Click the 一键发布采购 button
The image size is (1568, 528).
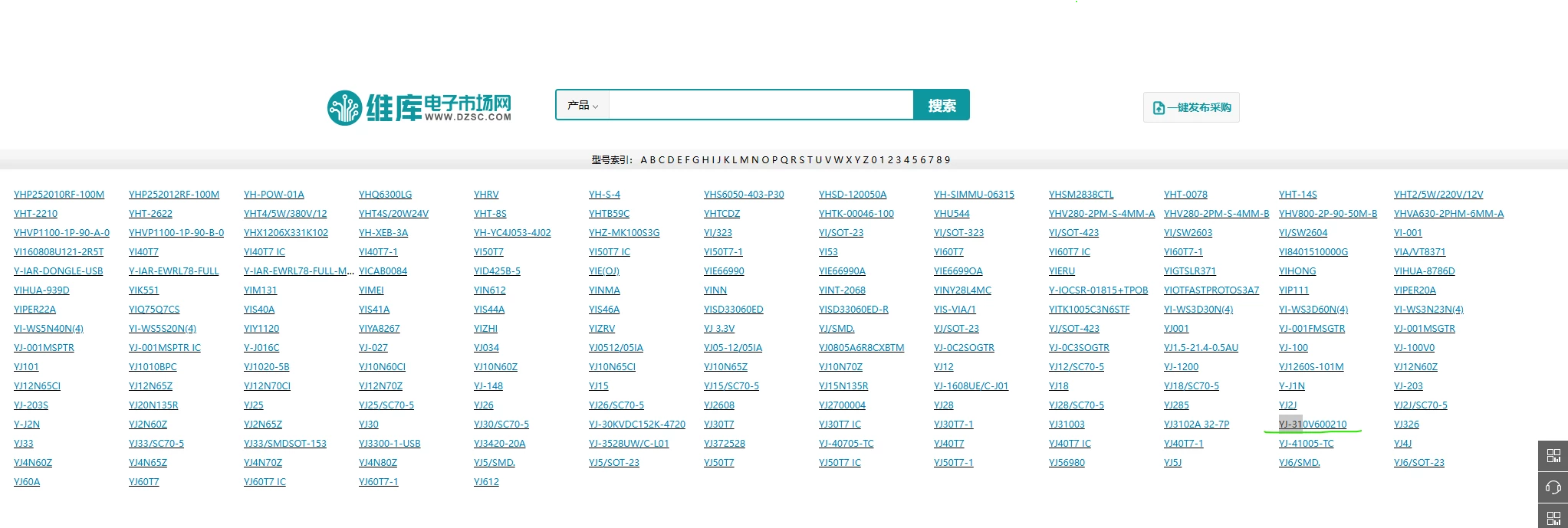pos(1192,107)
